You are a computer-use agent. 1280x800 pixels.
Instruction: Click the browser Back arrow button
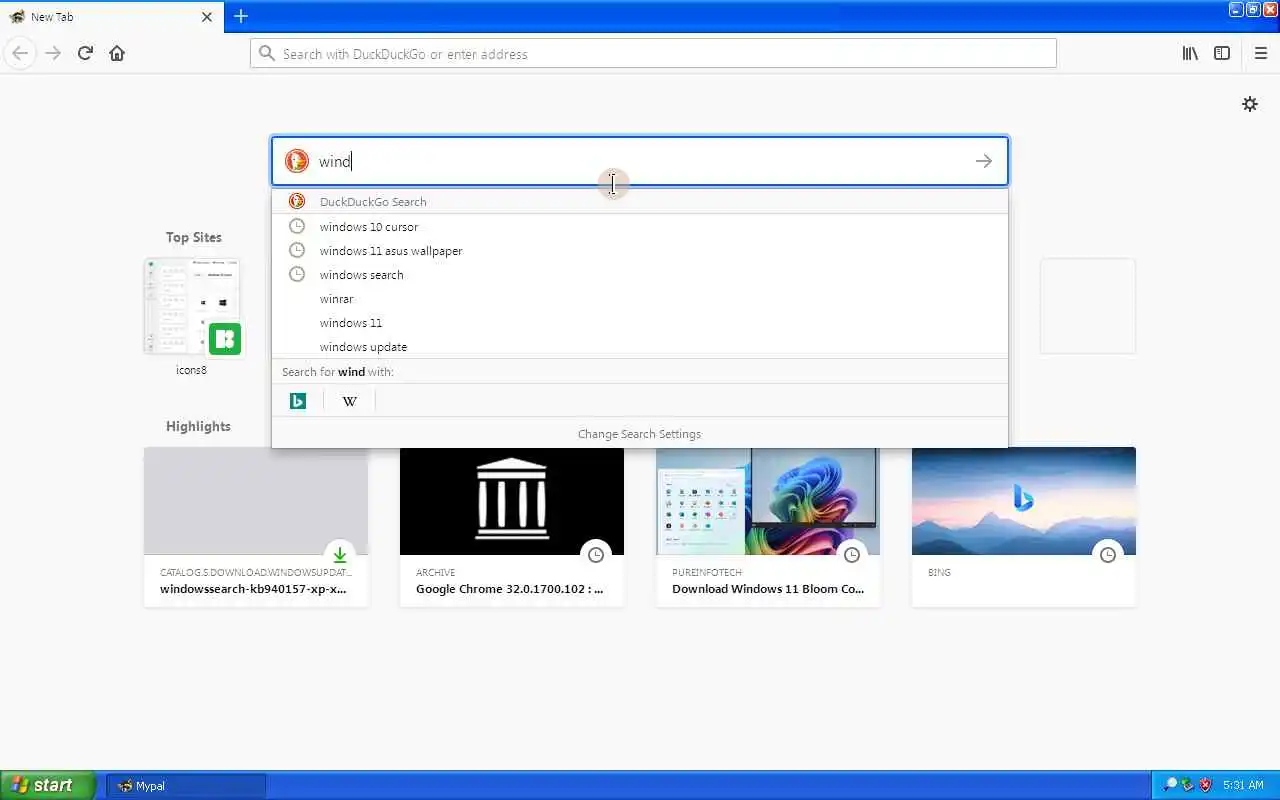coord(20,53)
